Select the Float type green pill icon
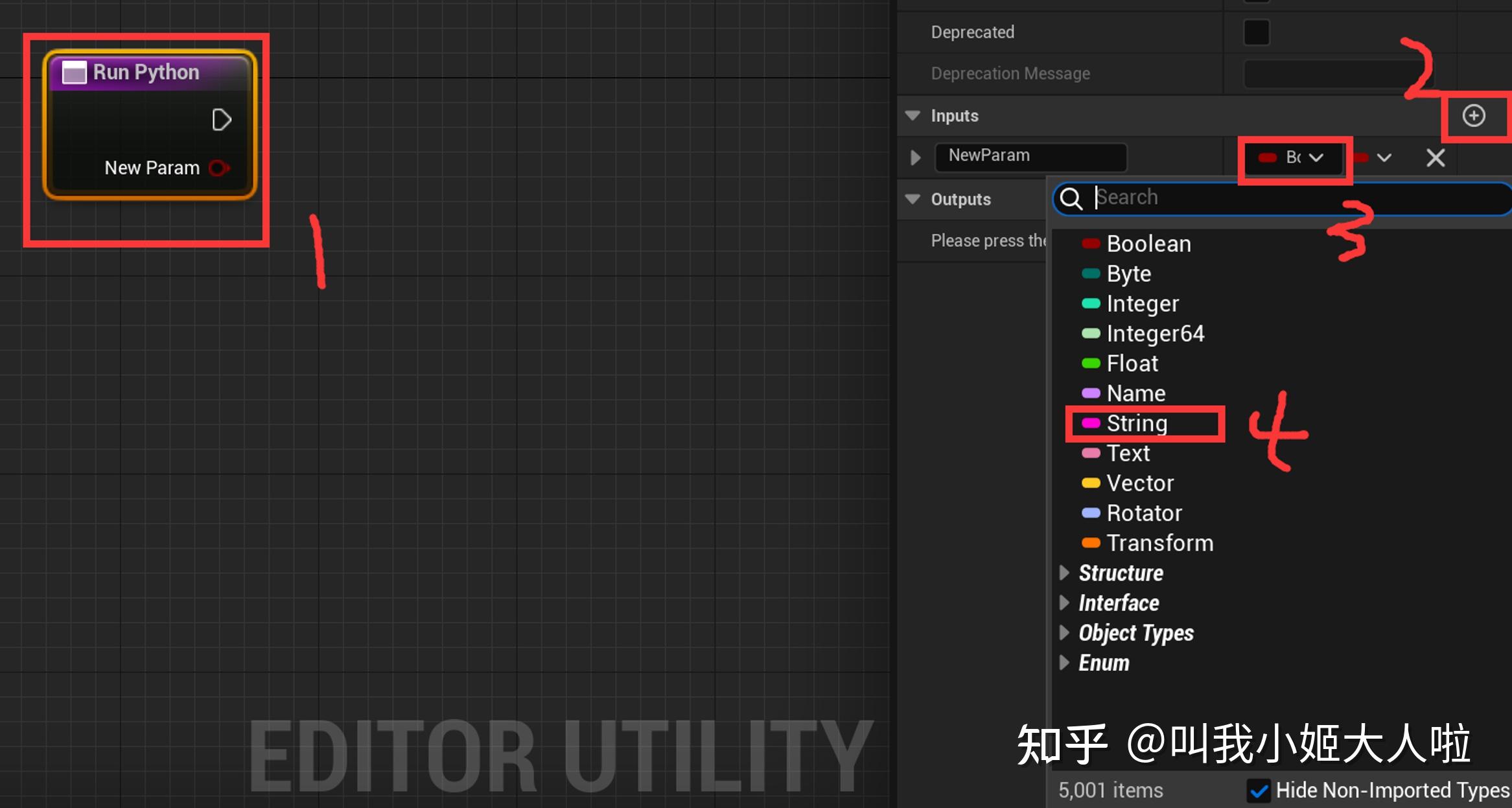The width and height of the screenshot is (1512, 808). click(1091, 364)
